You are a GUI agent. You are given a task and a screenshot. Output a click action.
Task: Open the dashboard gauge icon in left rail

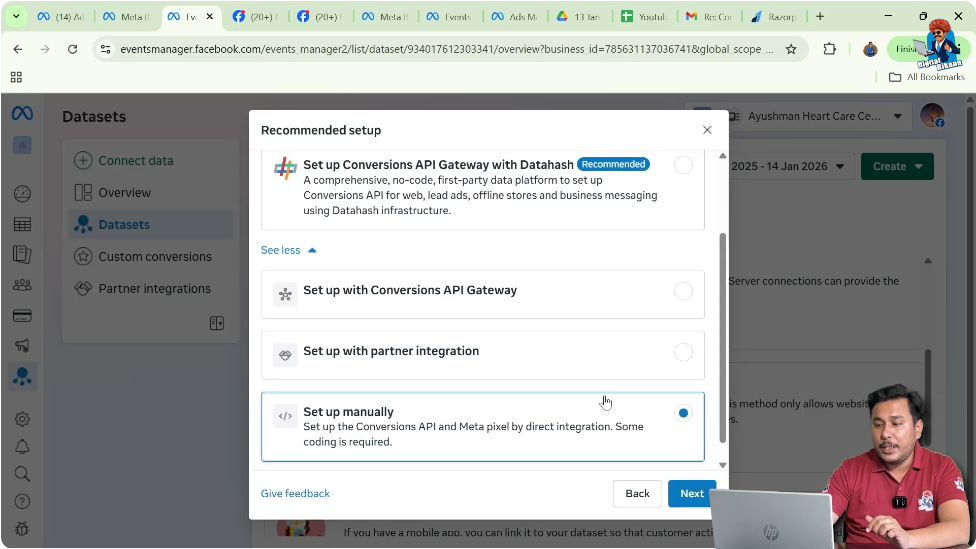coord(22,194)
